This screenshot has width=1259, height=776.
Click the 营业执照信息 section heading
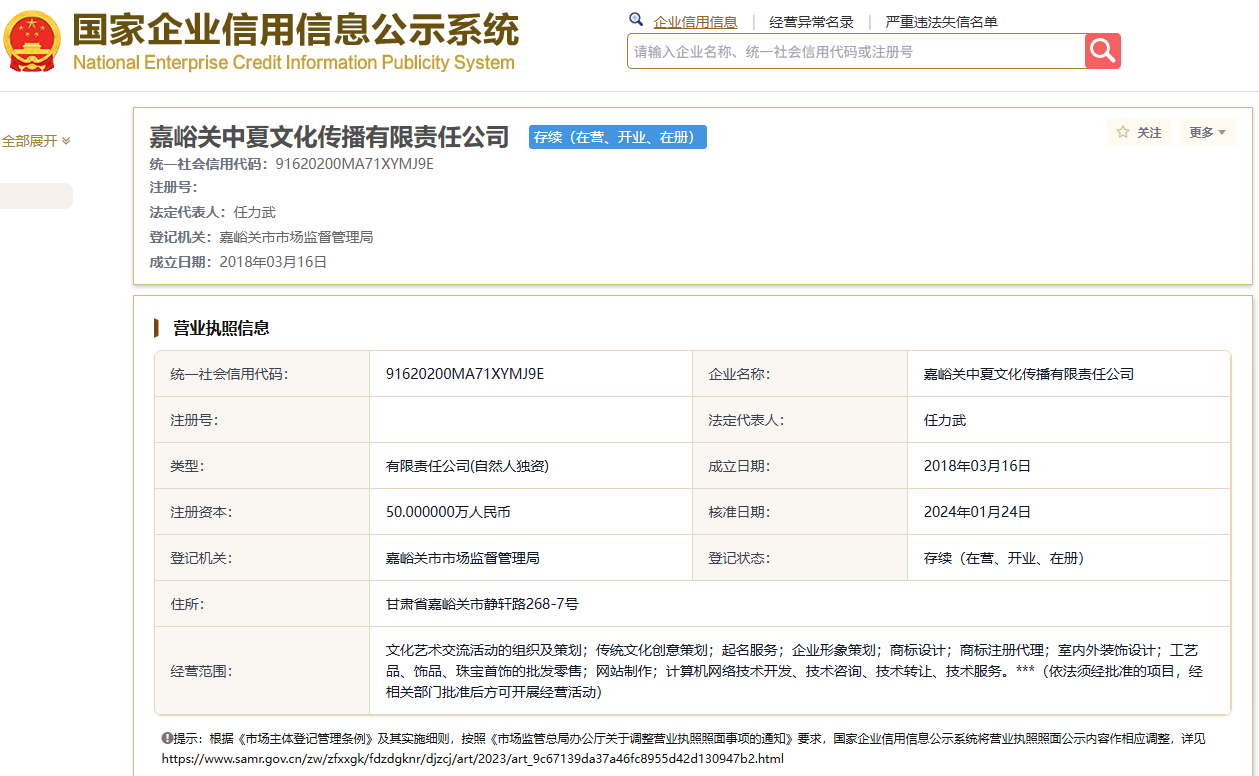point(220,328)
